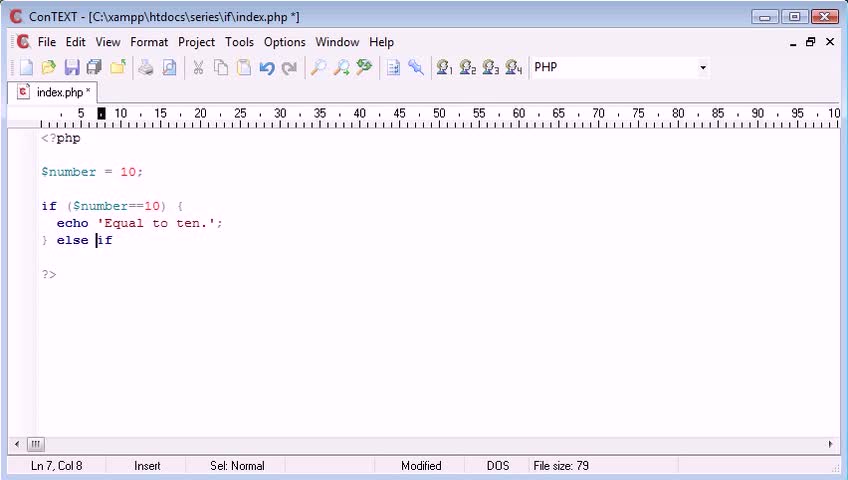The image size is (848, 480).
Task: Click 'File size: 79' status entry
Action: coord(561,466)
